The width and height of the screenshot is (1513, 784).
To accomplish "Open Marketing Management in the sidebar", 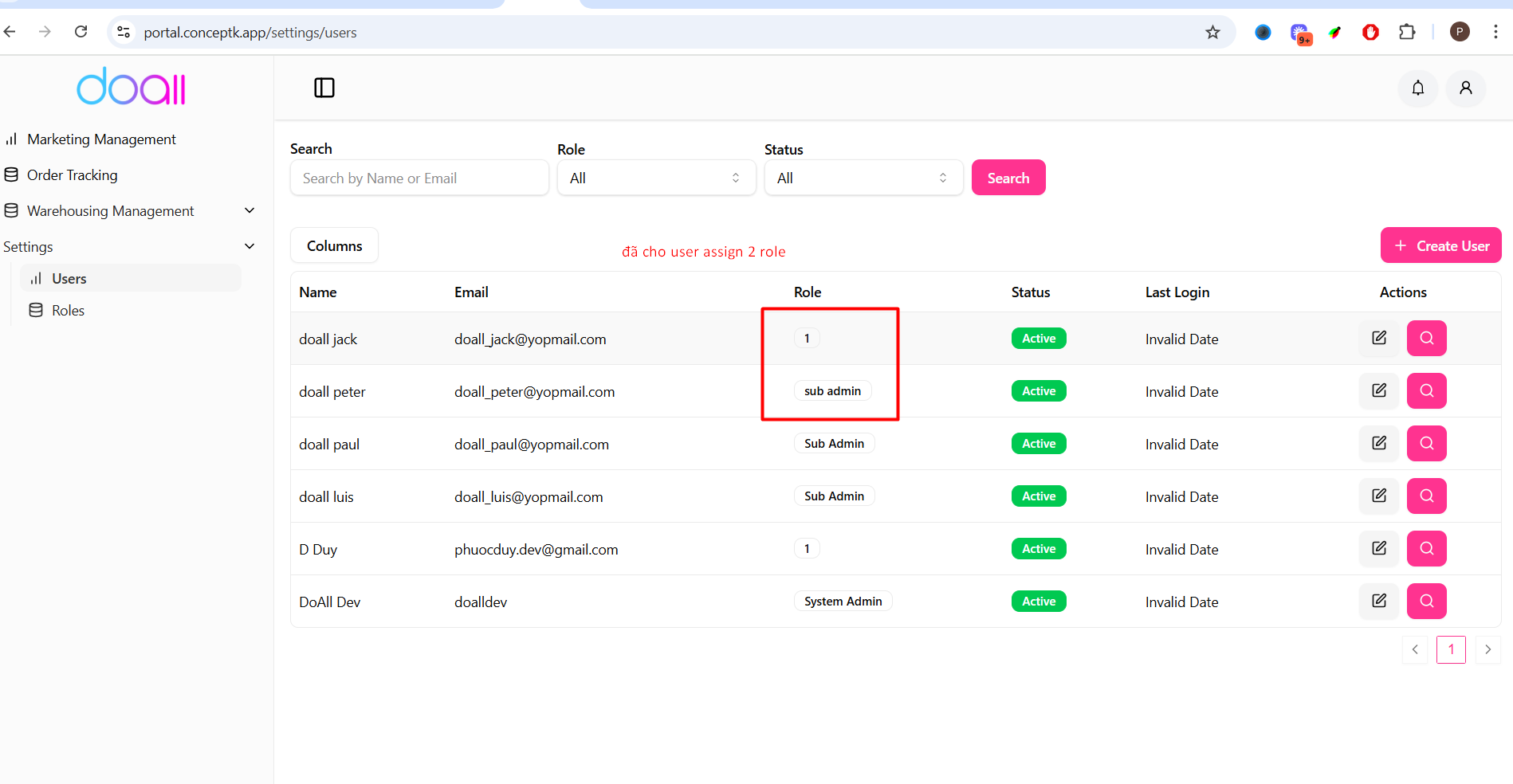I will 101,139.
